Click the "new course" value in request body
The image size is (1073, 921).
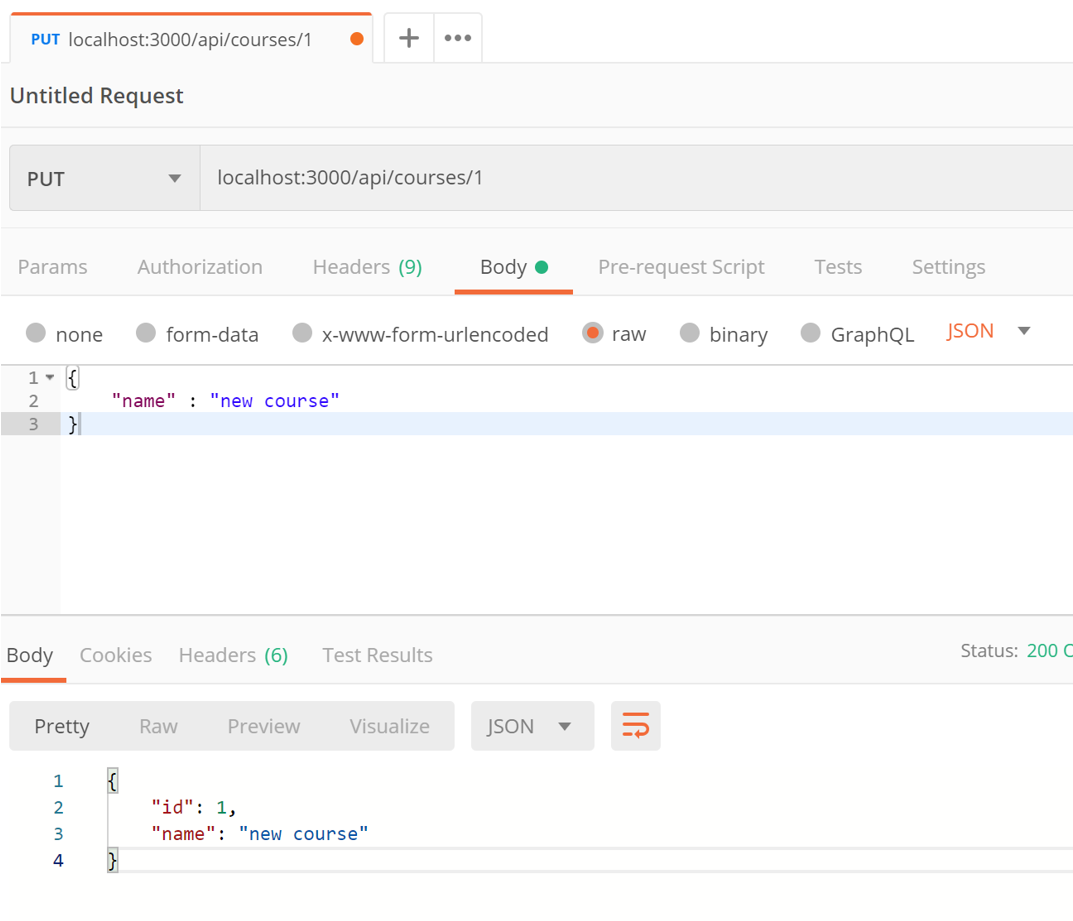point(274,401)
